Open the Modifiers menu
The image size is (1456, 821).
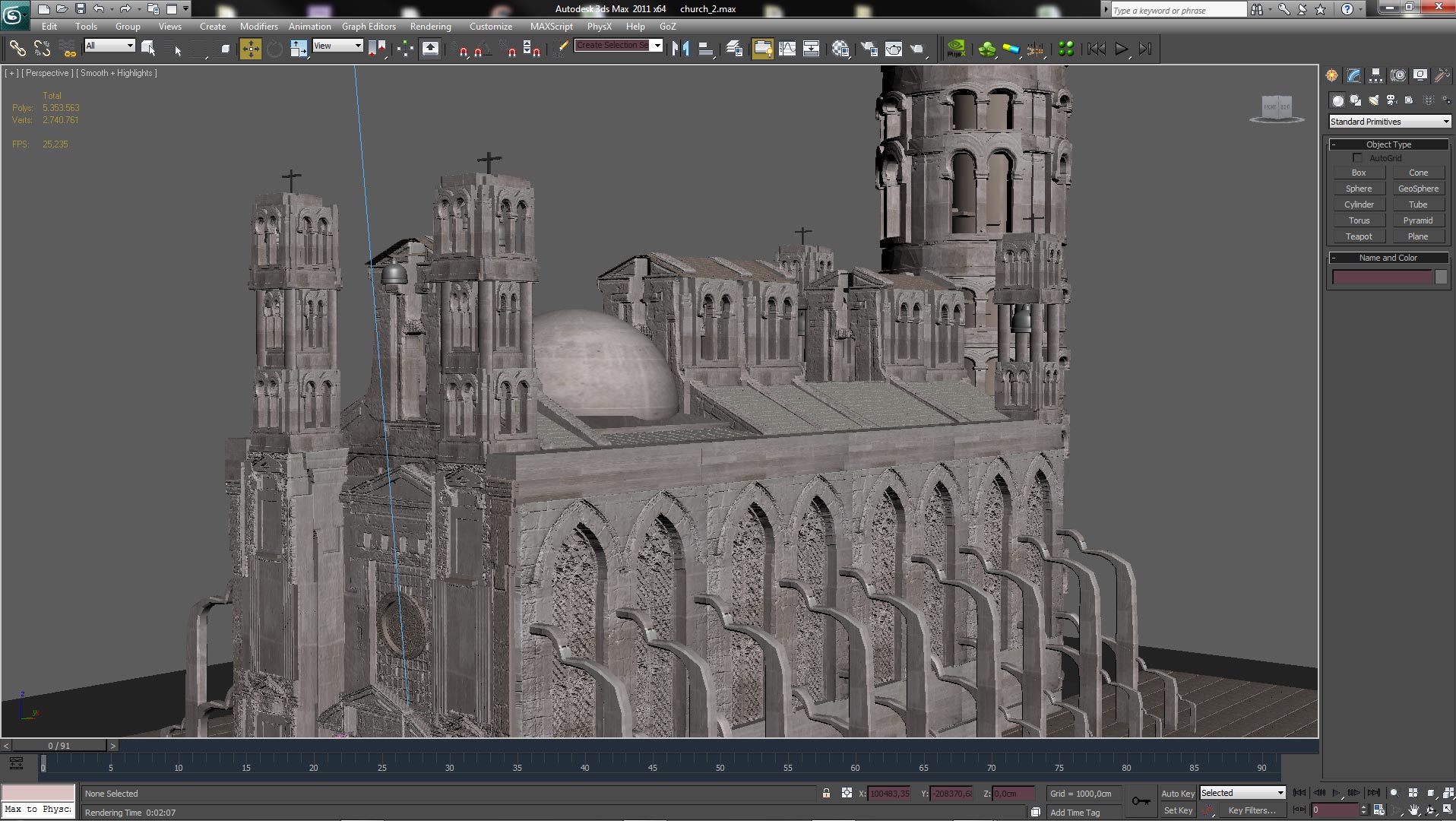point(258,27)
